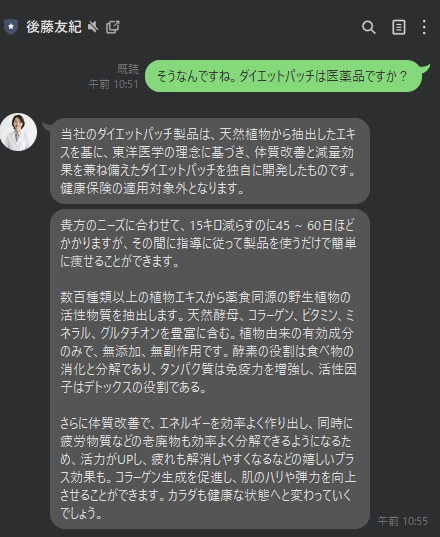This screenshot has width=440, height=537.
Task: Click the paragraph starting さらに体質改善で
Action: click(x=208, y=468)
